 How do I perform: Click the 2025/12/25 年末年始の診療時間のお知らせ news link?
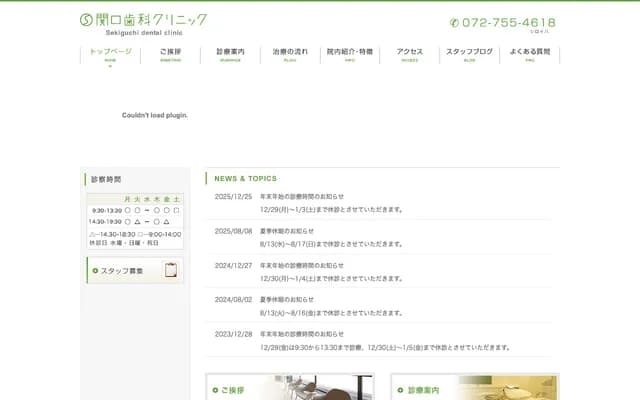302,197
